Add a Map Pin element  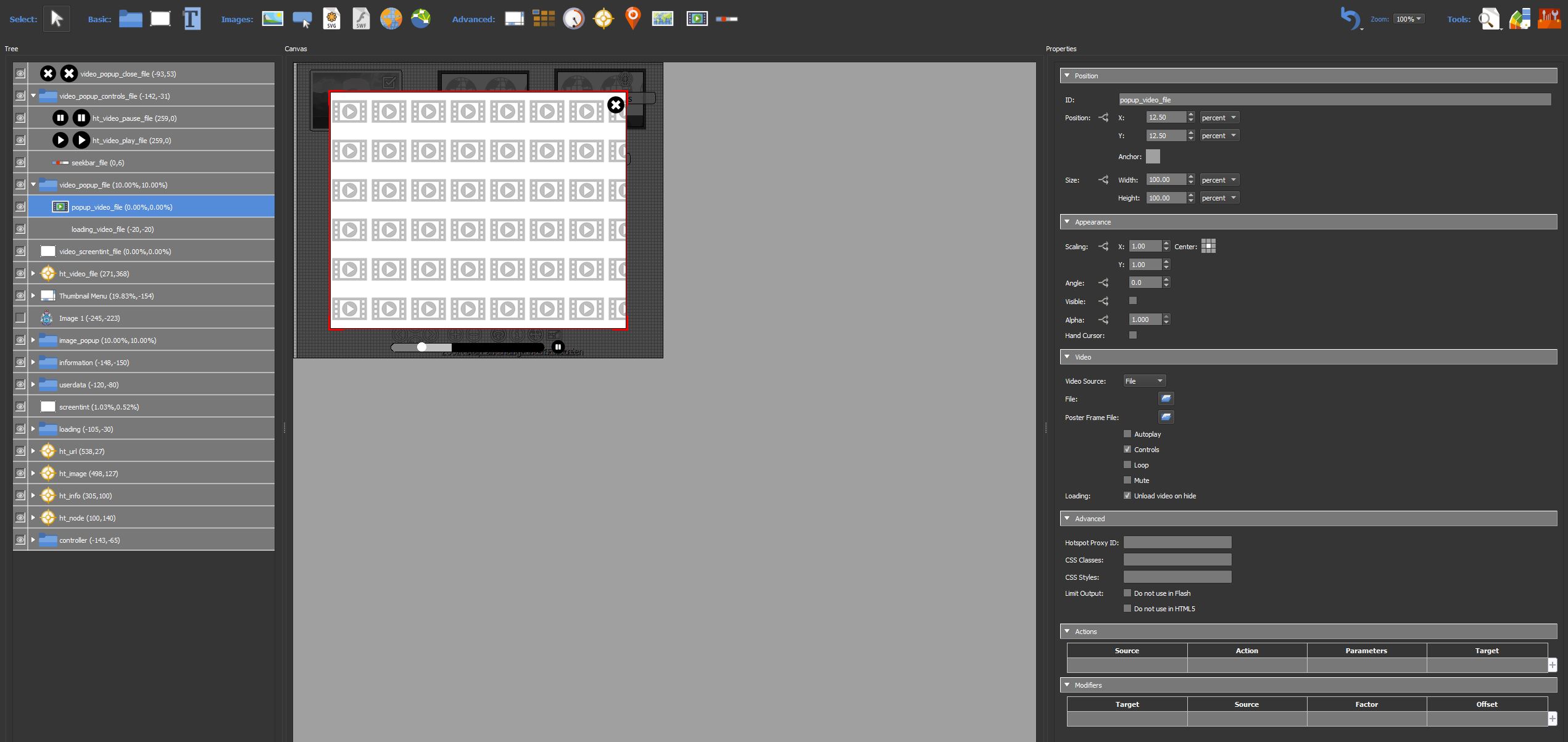coord(633,19)
